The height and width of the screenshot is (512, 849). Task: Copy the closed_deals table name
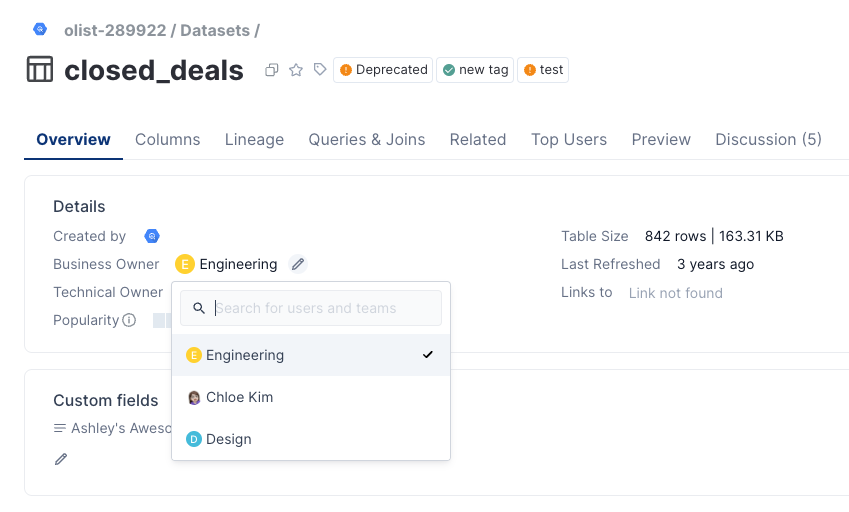point(272,70)
